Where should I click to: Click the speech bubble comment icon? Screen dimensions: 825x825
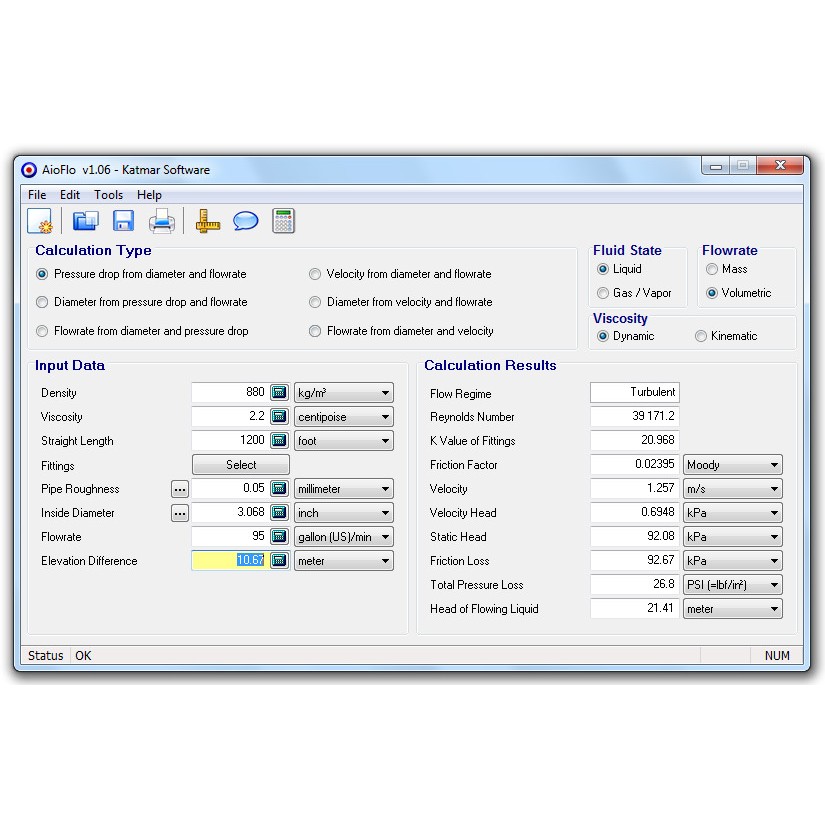[x=245, y=220]
